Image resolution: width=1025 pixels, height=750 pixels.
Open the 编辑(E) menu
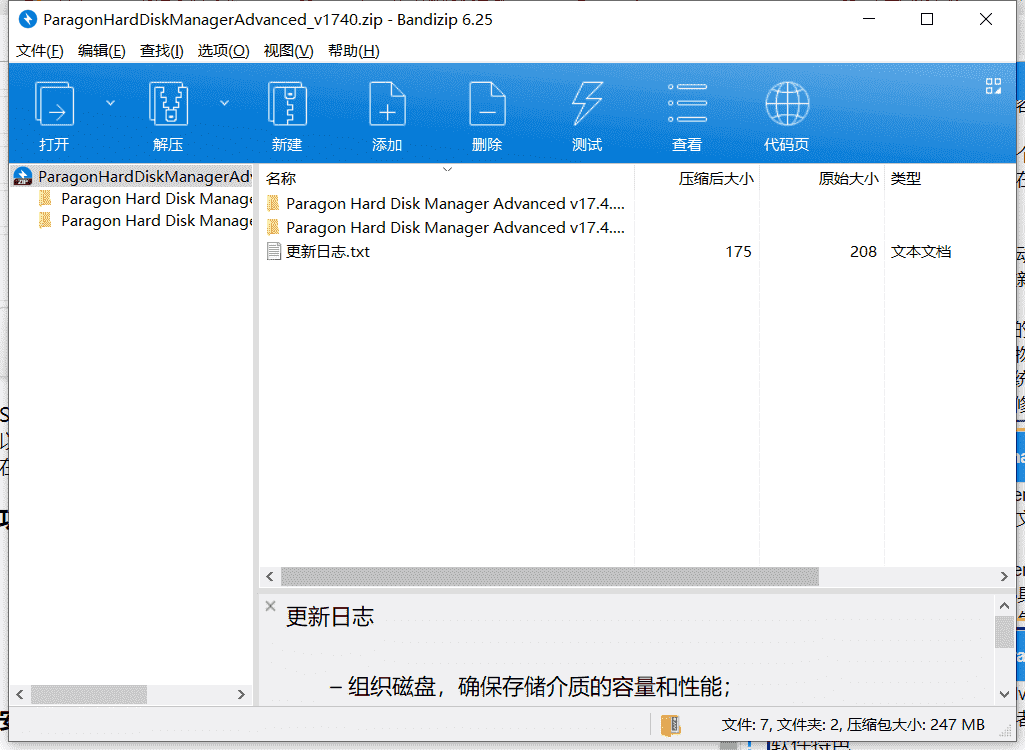[101, 51]
